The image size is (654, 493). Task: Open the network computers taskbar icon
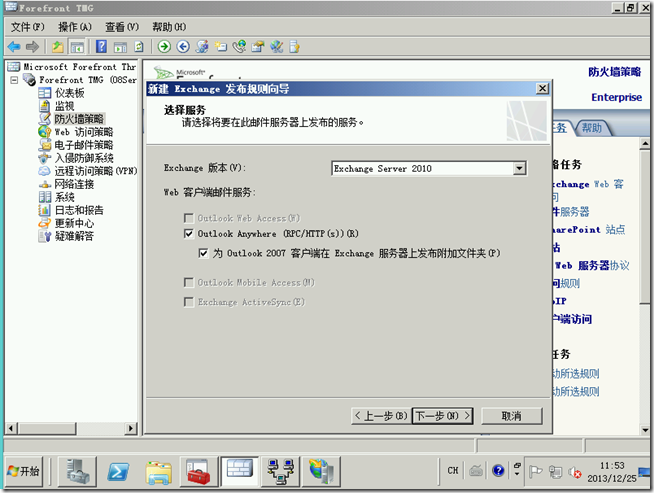(281, 471)
